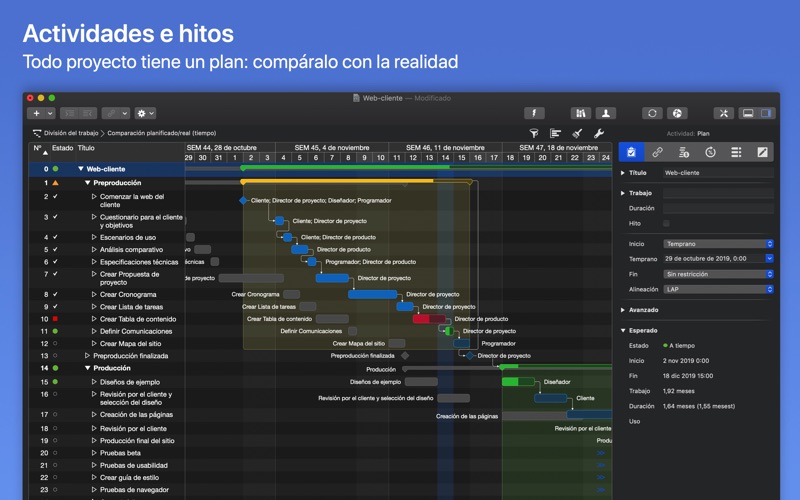Screen dimensions: 800x500
Task: Collapse the Preproducción group
Action: [x=87, y=183]
